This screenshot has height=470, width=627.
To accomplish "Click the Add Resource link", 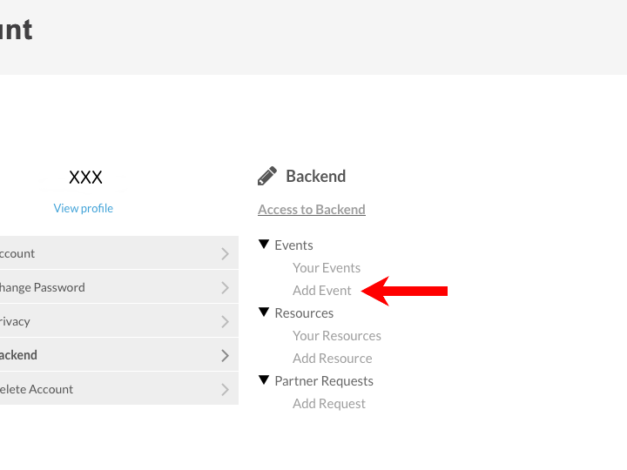I will pyautogui.click(x=332, y=359).
